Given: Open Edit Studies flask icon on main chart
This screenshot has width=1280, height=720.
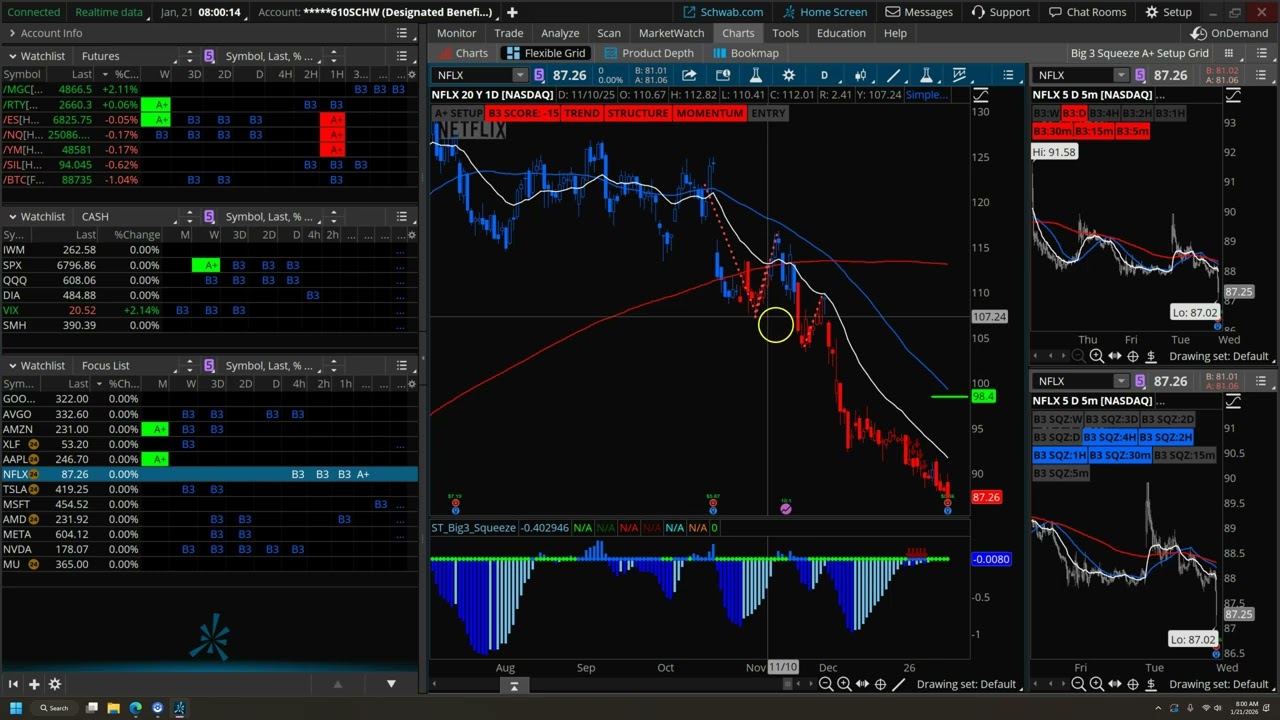Looking at the screenshot, I should tap(756, 75).
